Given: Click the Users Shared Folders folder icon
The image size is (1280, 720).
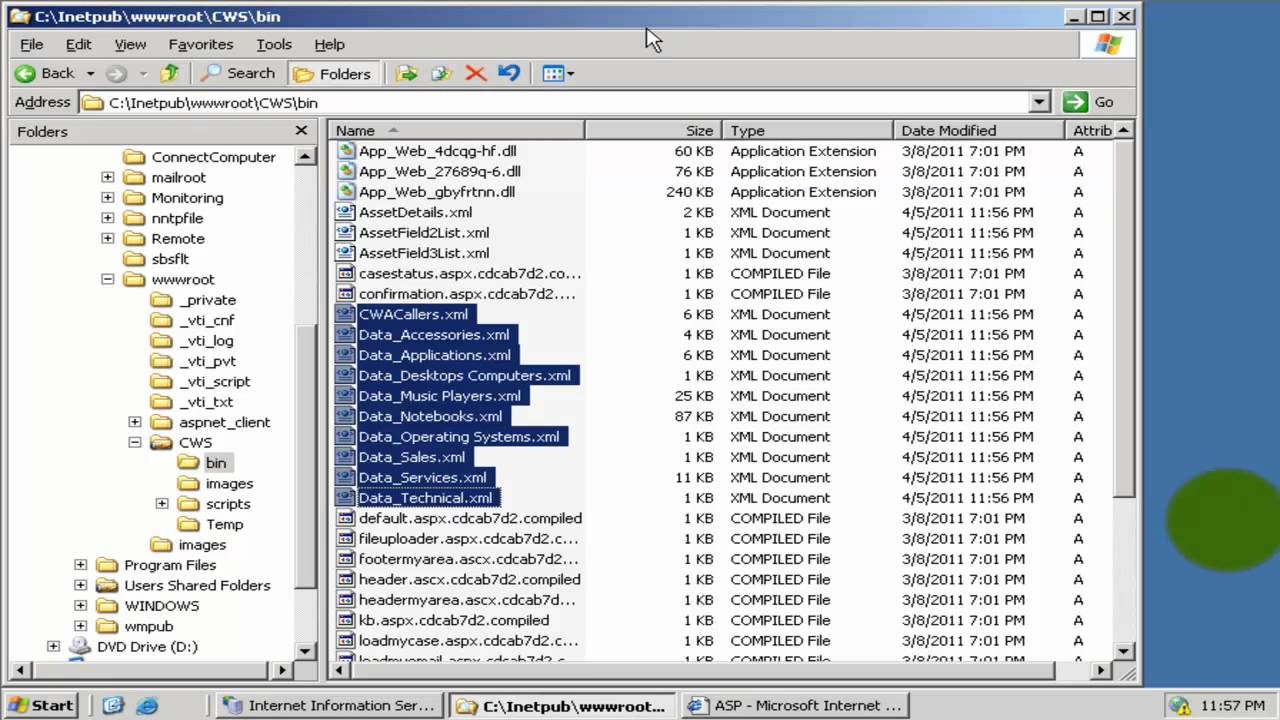Looking at the screenshot, I should coord(108,586).
